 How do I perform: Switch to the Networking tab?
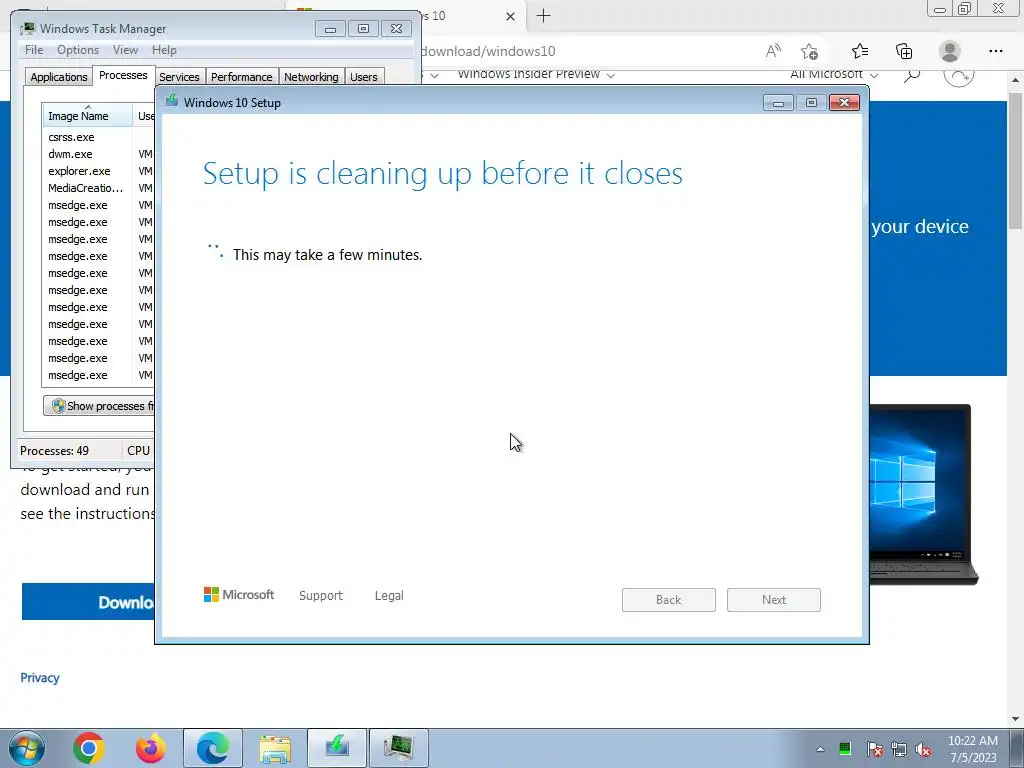tap(311, 76)
